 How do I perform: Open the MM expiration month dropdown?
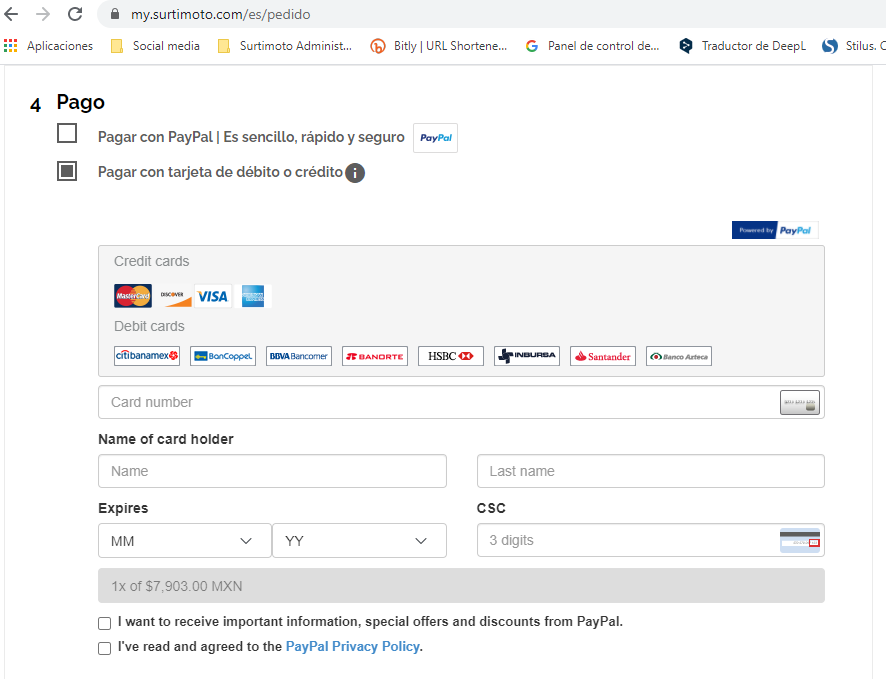[184, 541]
